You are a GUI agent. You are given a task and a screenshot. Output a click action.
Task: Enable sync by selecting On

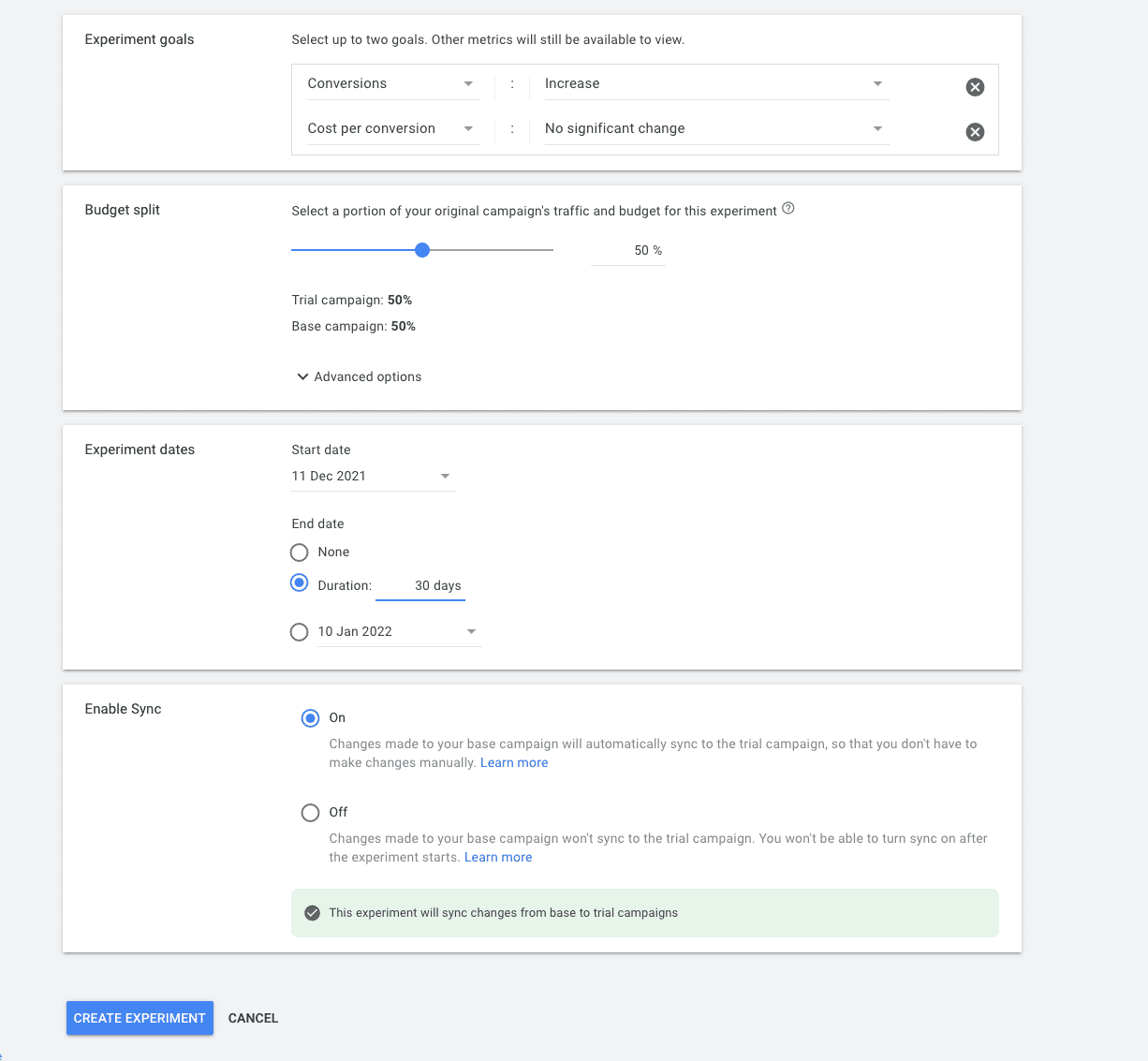[x=310, y=718]
